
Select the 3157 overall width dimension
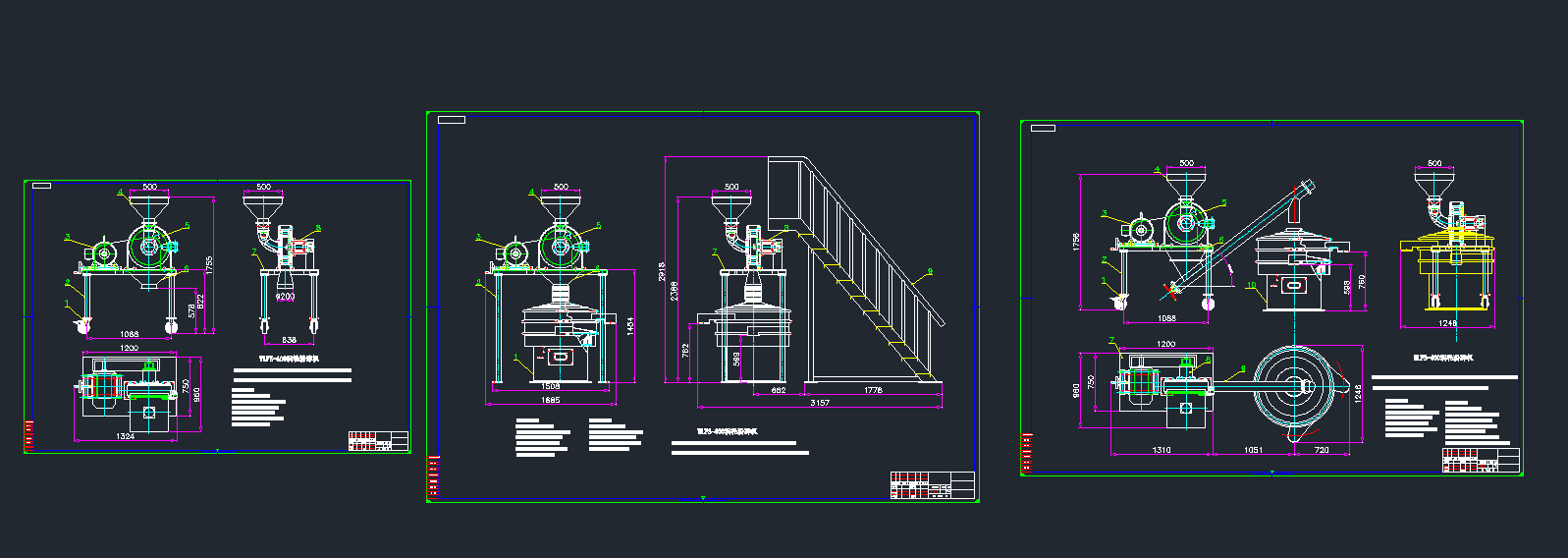[820, 403]
